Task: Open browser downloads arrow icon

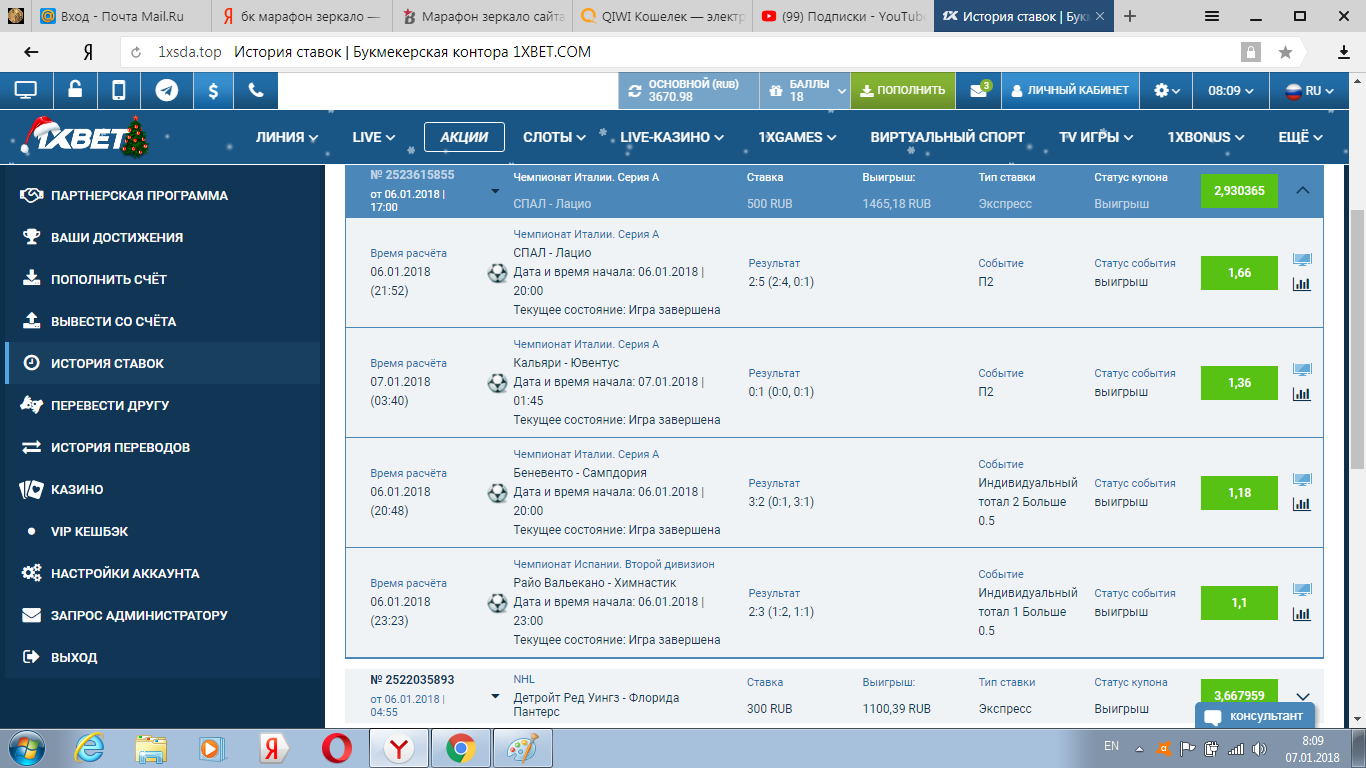Action: coord(1344,52)
